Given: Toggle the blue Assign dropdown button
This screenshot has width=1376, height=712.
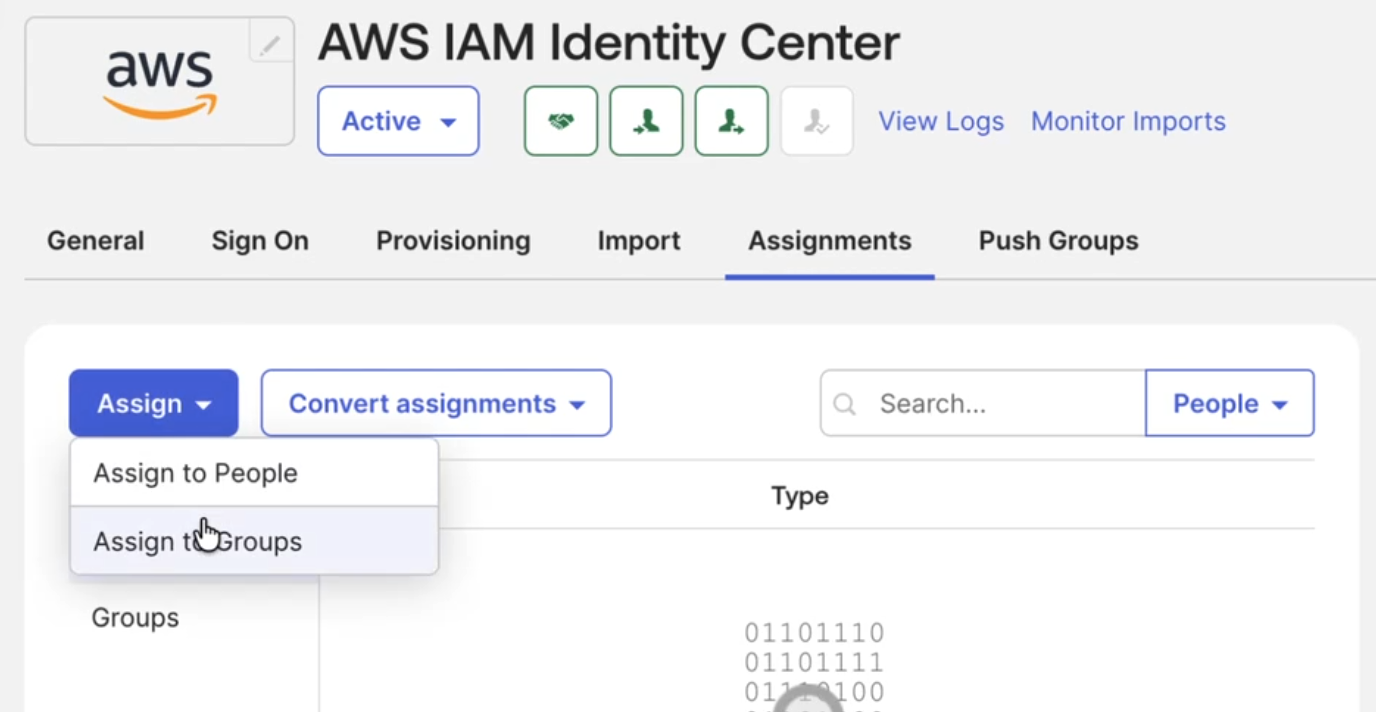Looking at the screenshot, I should click(154, 403).
